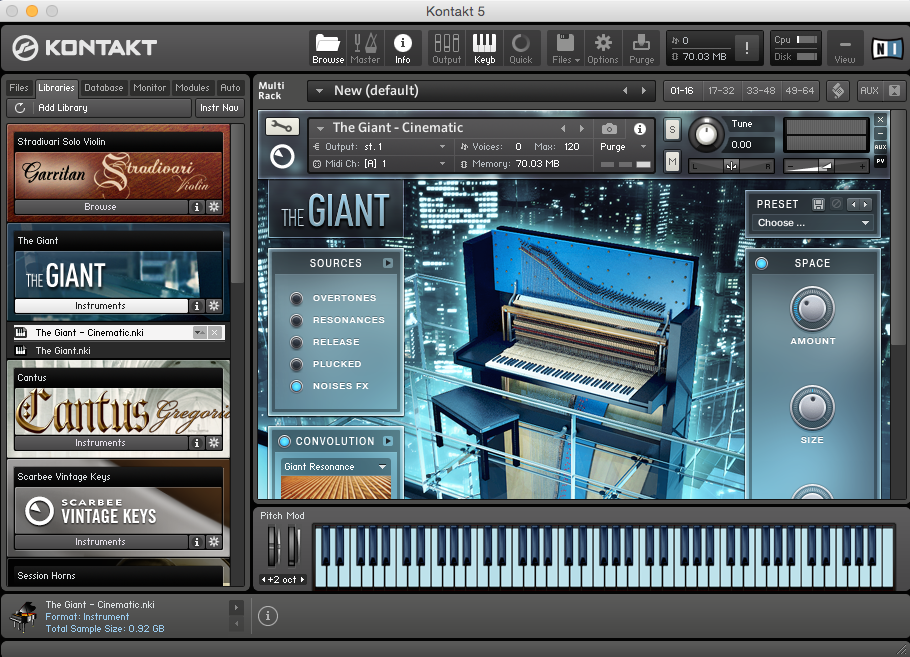The width and height of the screenshot is (910, 657).
Task: Open the Giant Resonance impulse dropdown
Action: pyautogui.click(x=335, y=467)
